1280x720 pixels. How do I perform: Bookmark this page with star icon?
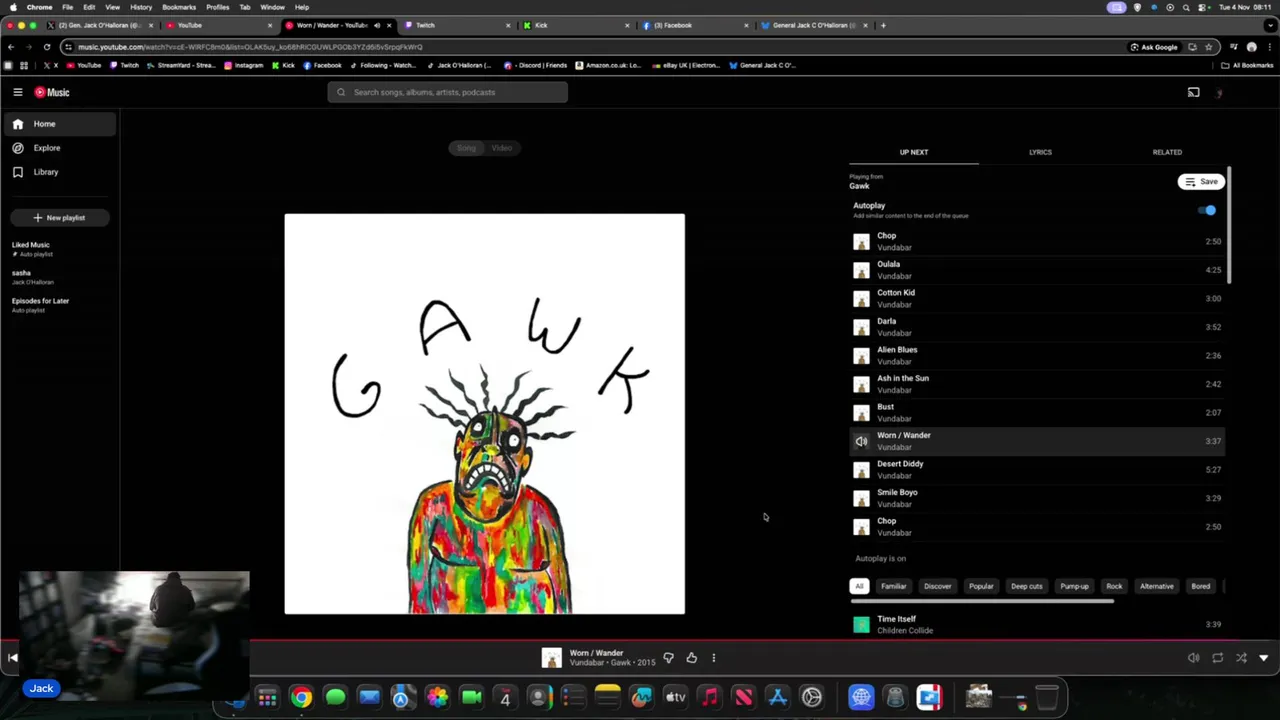click(x=1208, y=47)
